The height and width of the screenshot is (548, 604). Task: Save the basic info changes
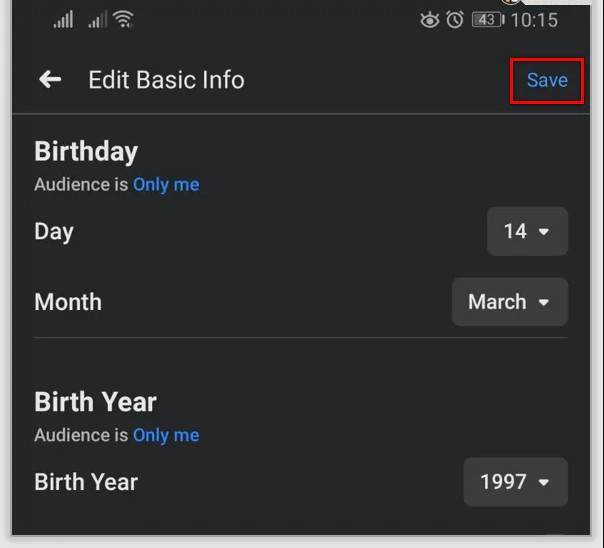pyautogui.click(x=547, y=80)
